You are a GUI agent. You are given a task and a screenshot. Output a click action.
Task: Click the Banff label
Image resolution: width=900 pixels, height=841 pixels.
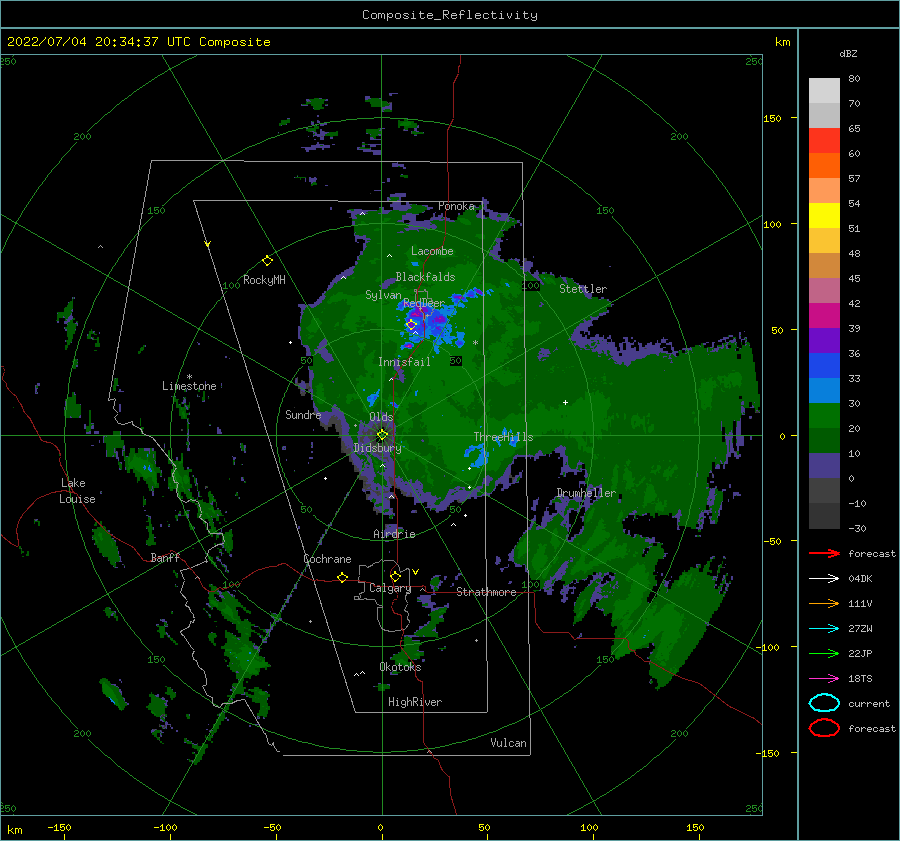point(165,557)
